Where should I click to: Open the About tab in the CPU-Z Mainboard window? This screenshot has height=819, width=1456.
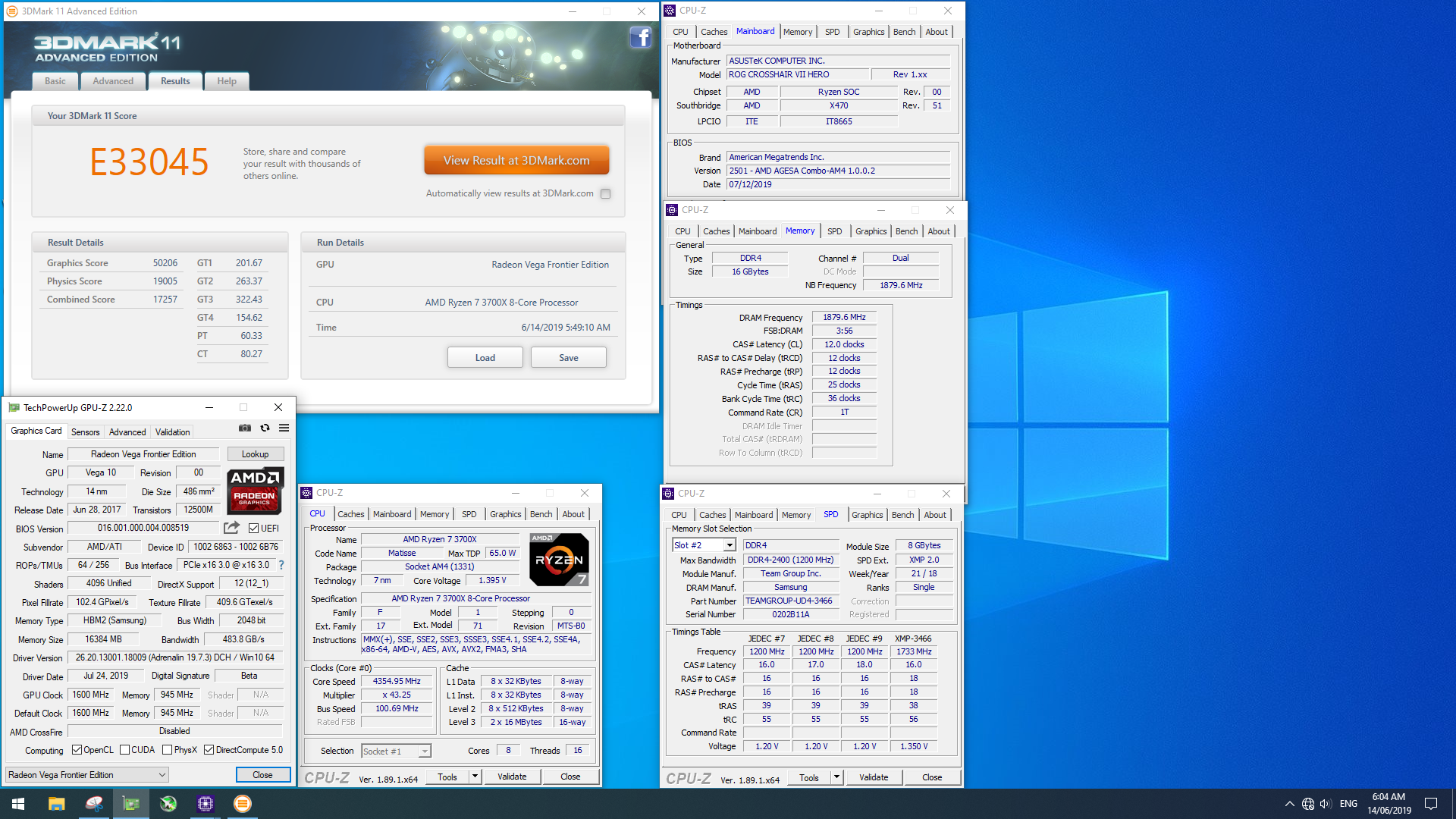tap(937, 32)
